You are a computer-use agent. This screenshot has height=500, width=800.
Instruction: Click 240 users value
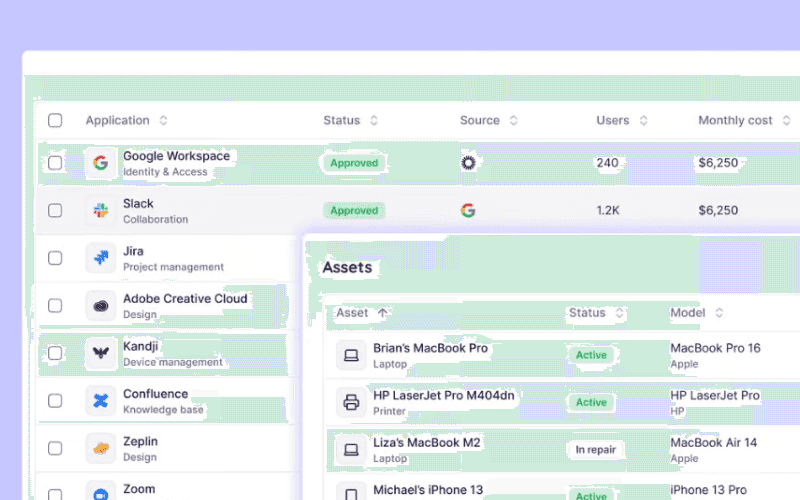[x=607, y=163]
